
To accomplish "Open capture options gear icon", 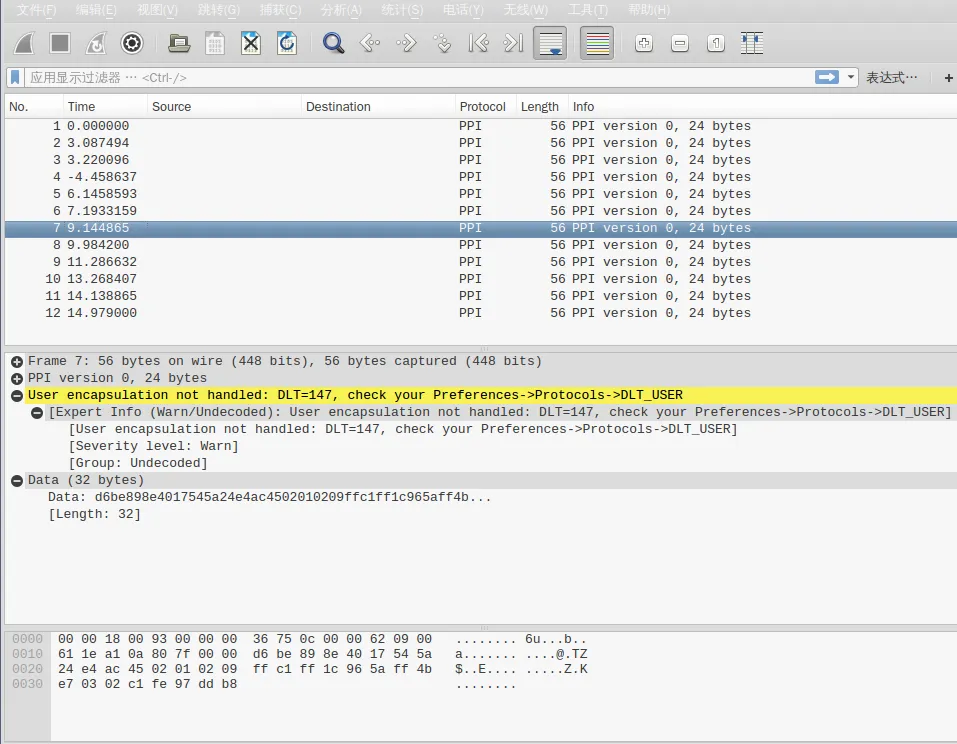I will pos(131,43).
